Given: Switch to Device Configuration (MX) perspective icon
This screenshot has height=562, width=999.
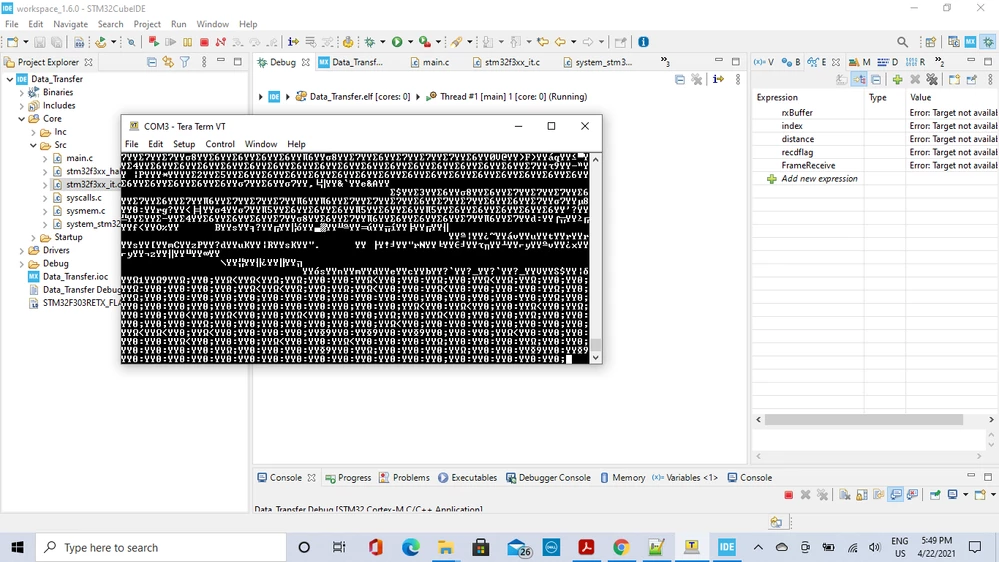Looking at the screenshot, I should coord(970,42).
